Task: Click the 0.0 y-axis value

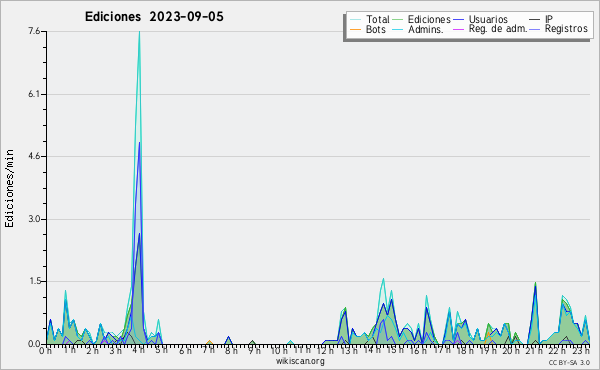Action: (34, 344)
